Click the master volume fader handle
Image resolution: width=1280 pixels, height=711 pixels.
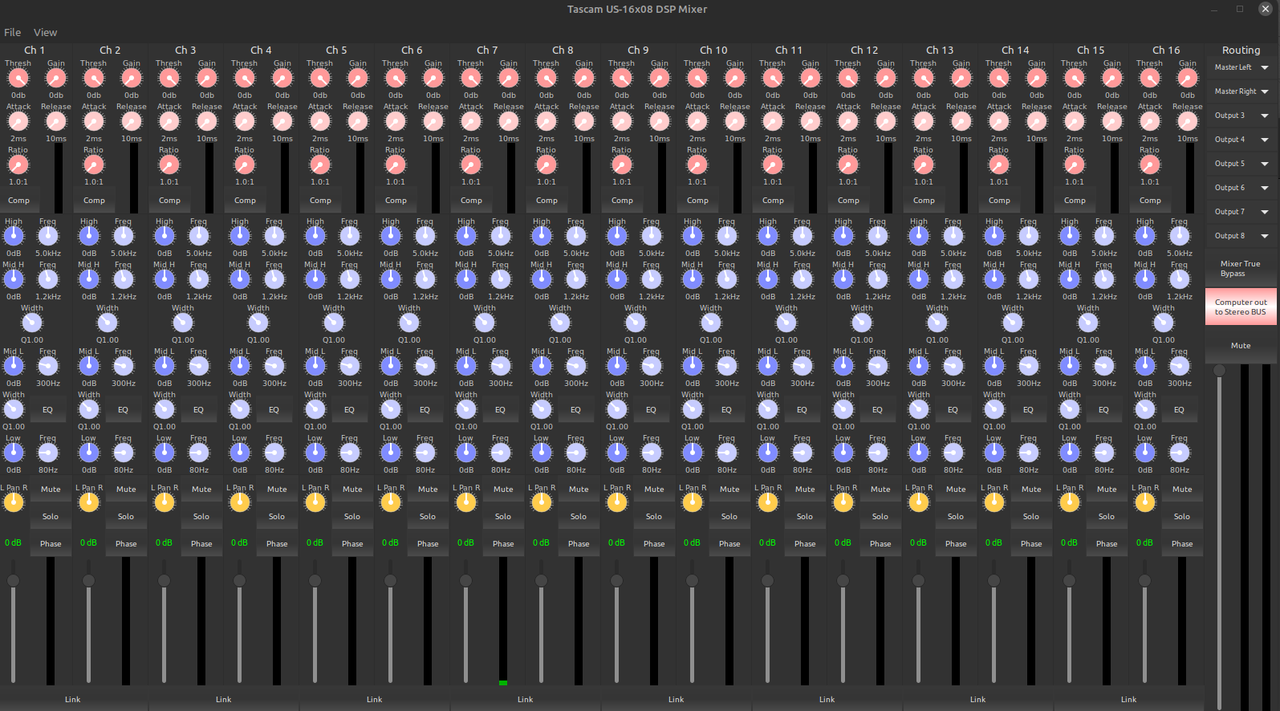pos(1219,371)
